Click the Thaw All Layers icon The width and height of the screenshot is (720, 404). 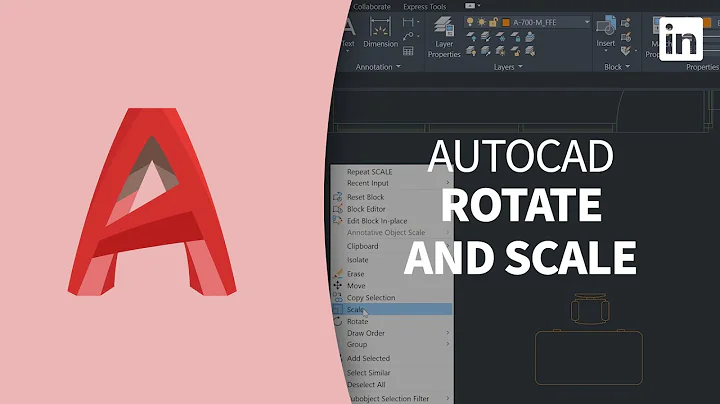[500, 51]
